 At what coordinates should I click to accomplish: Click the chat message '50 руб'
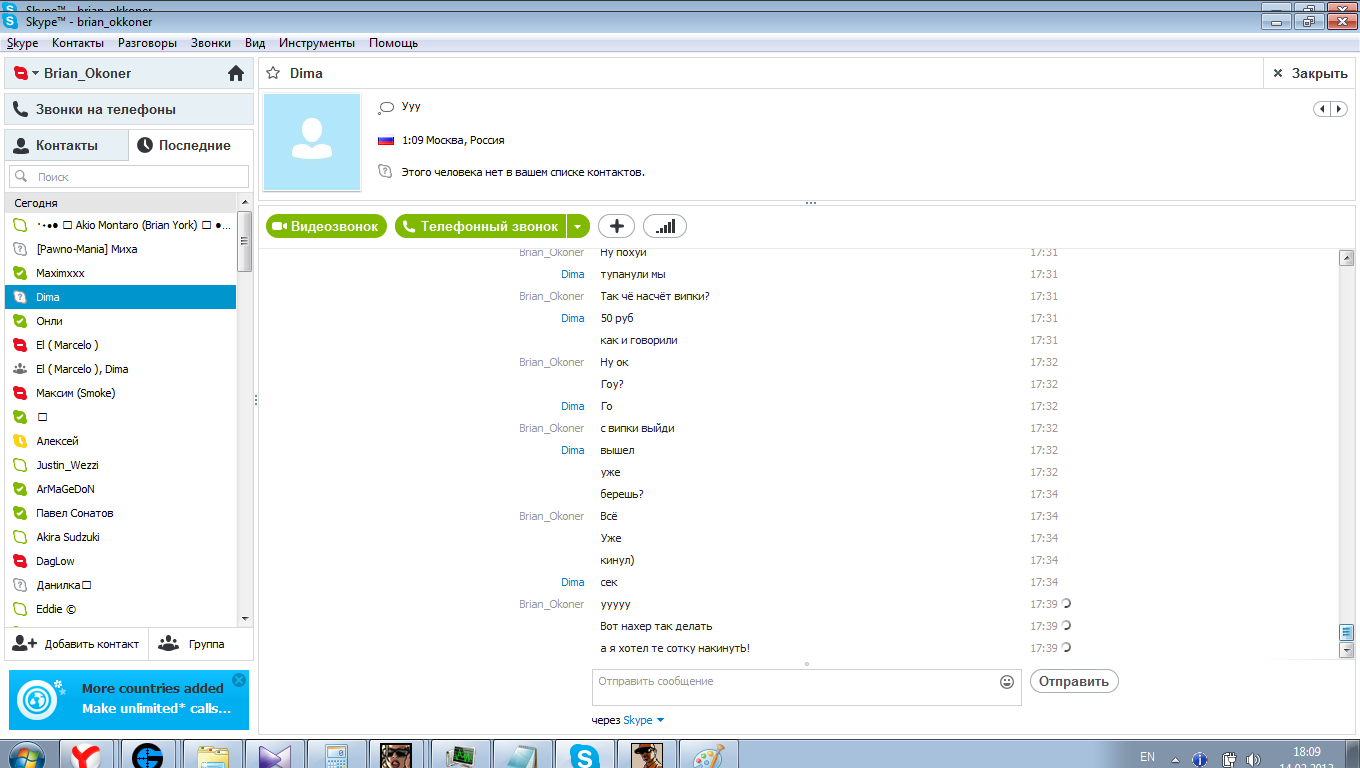click(617, 318)
